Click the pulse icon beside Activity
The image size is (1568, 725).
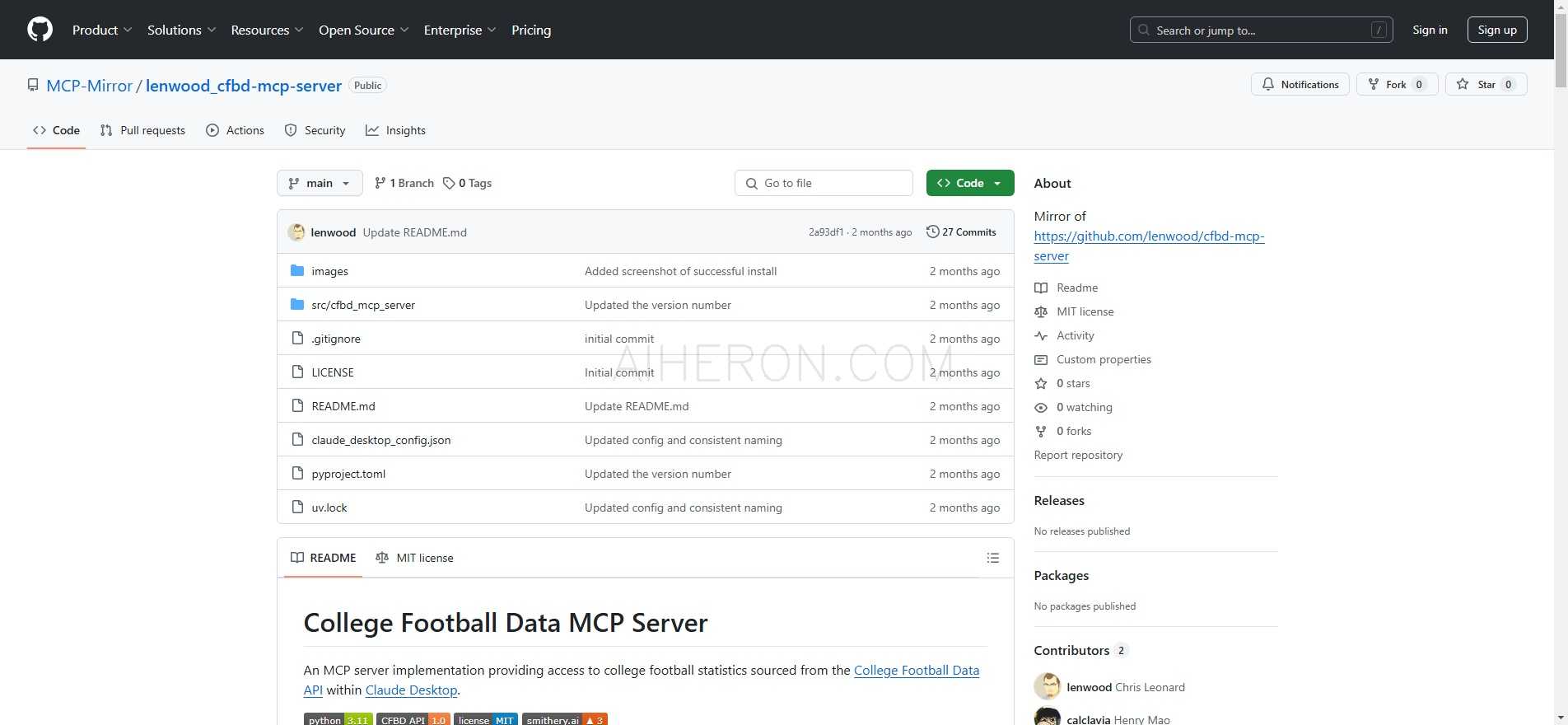point(1041,335)
